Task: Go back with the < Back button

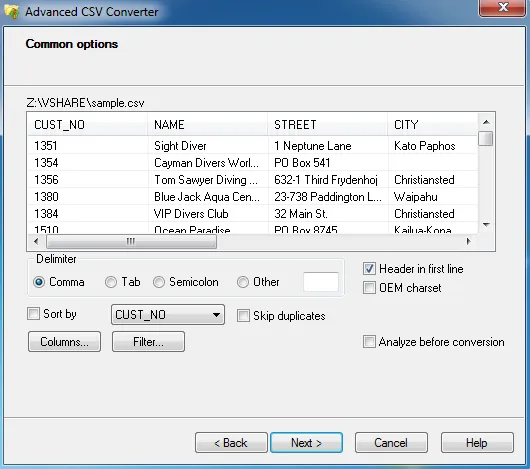Action: click(231, 443)
